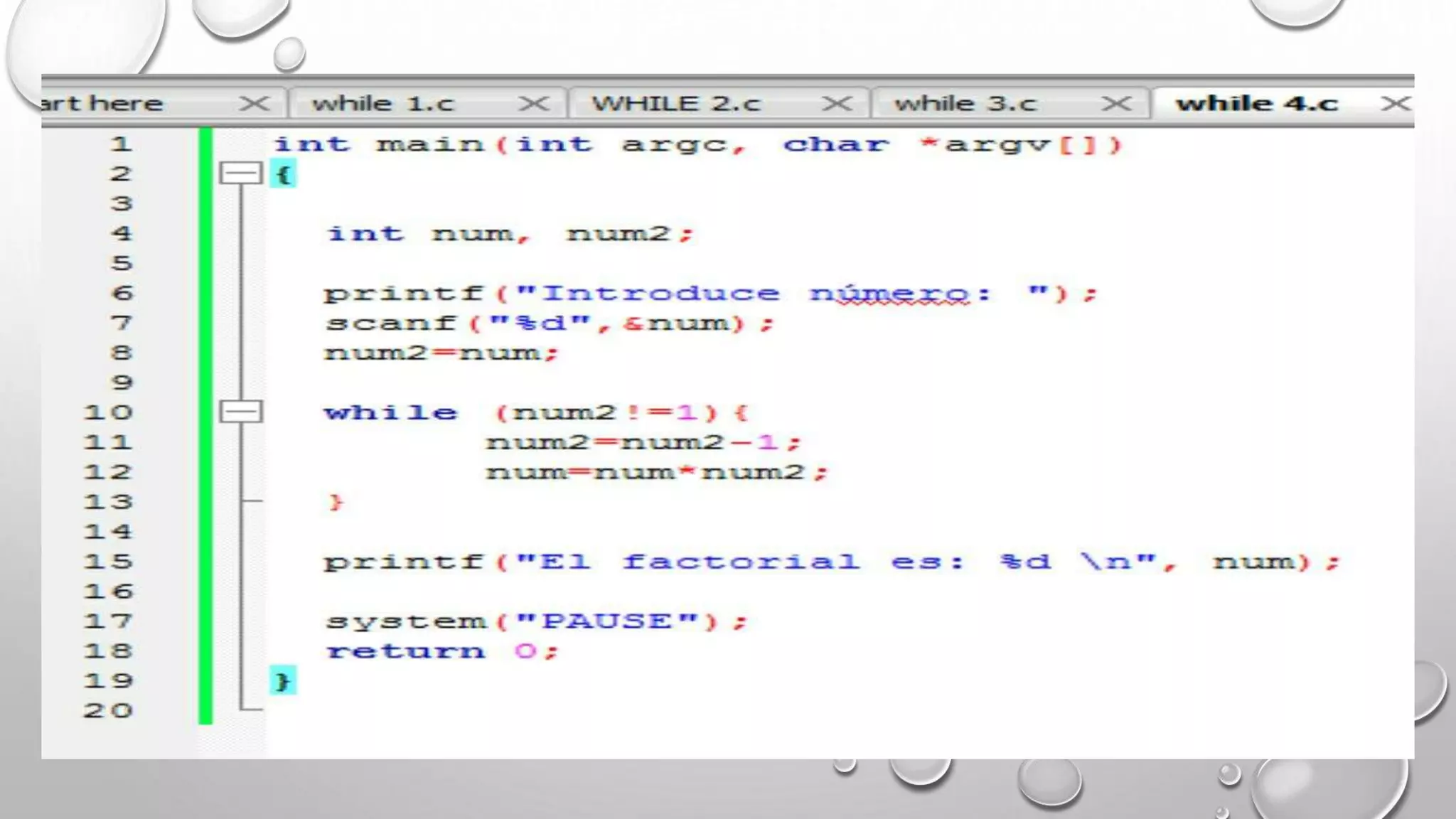Switch to the while 1.c tab
The width and height of the screenshot is (1456, 819).
[382, 104]
